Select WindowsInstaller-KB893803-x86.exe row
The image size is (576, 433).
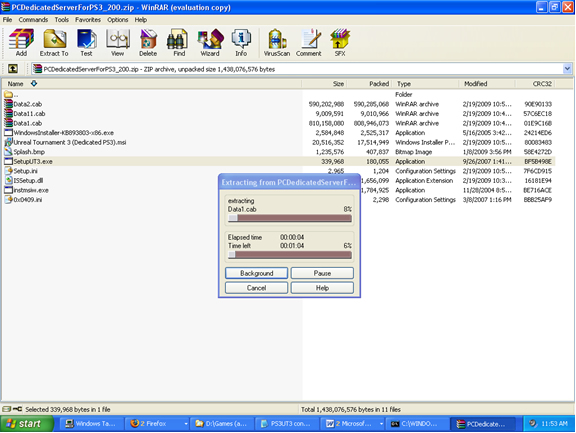point(279,133)
